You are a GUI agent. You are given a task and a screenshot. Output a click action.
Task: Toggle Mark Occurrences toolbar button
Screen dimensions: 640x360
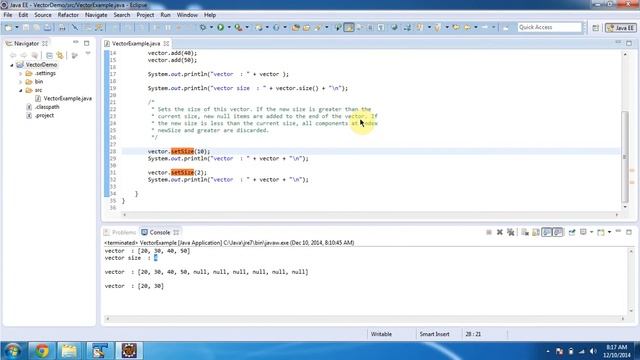(x=349, y=27)
